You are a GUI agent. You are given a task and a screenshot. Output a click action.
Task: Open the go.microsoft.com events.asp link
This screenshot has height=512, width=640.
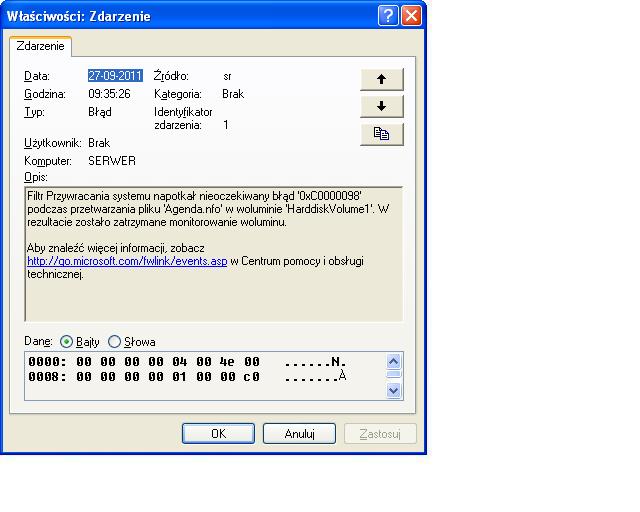pos(127,261)
